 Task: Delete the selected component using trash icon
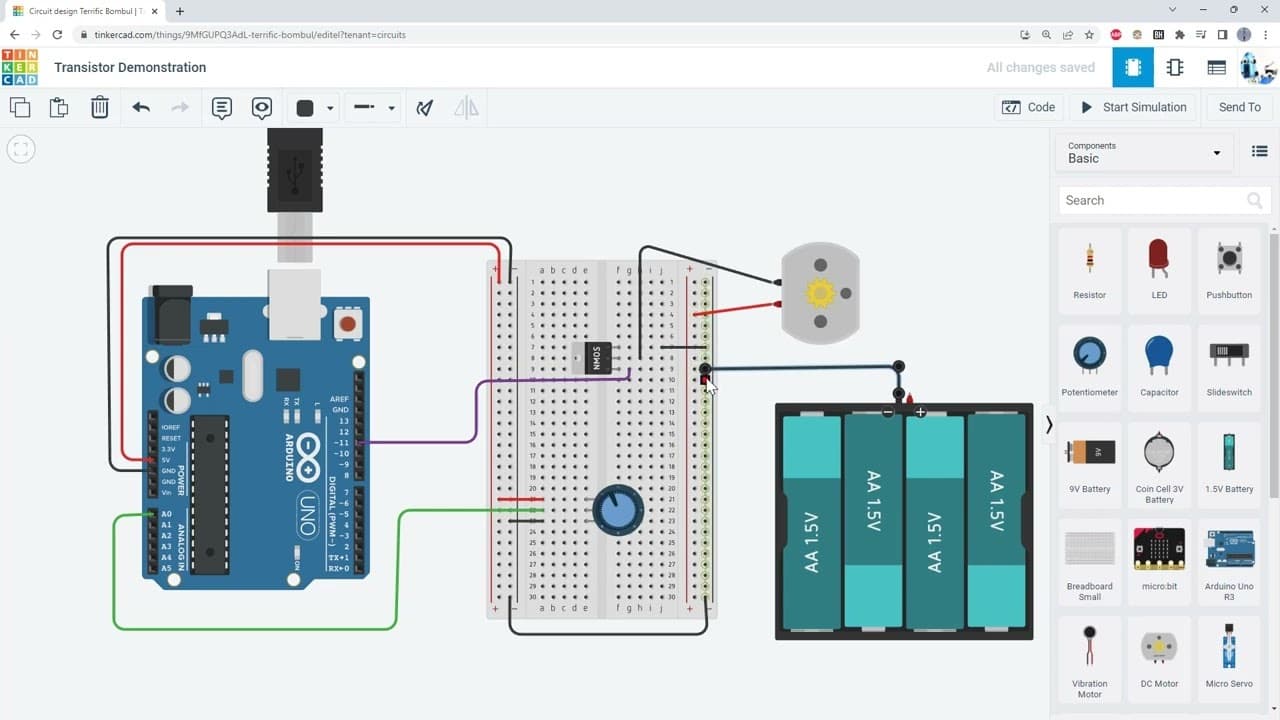click(x=99, y=107)
